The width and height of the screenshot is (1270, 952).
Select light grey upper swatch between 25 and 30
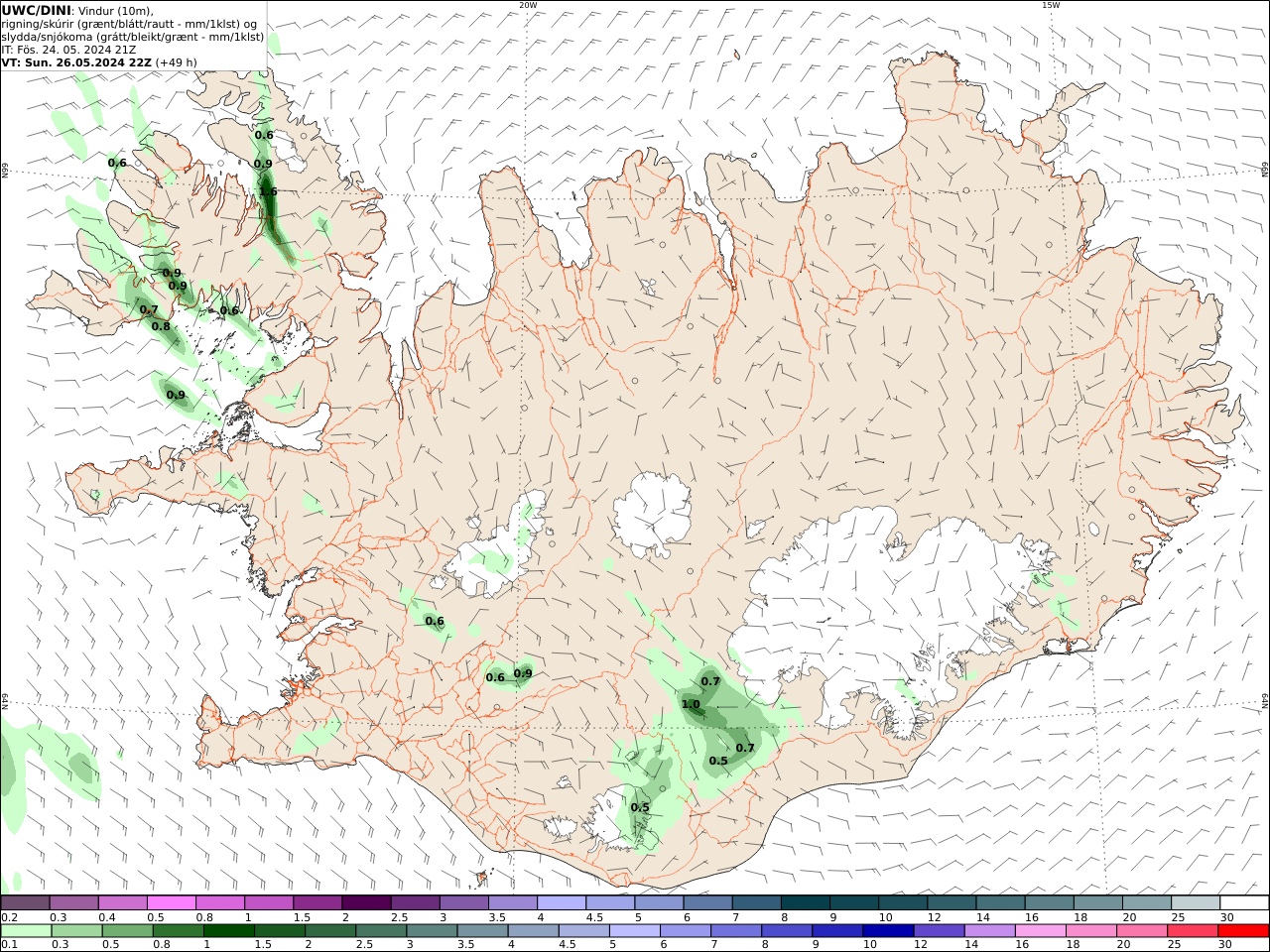(1195, 903)
